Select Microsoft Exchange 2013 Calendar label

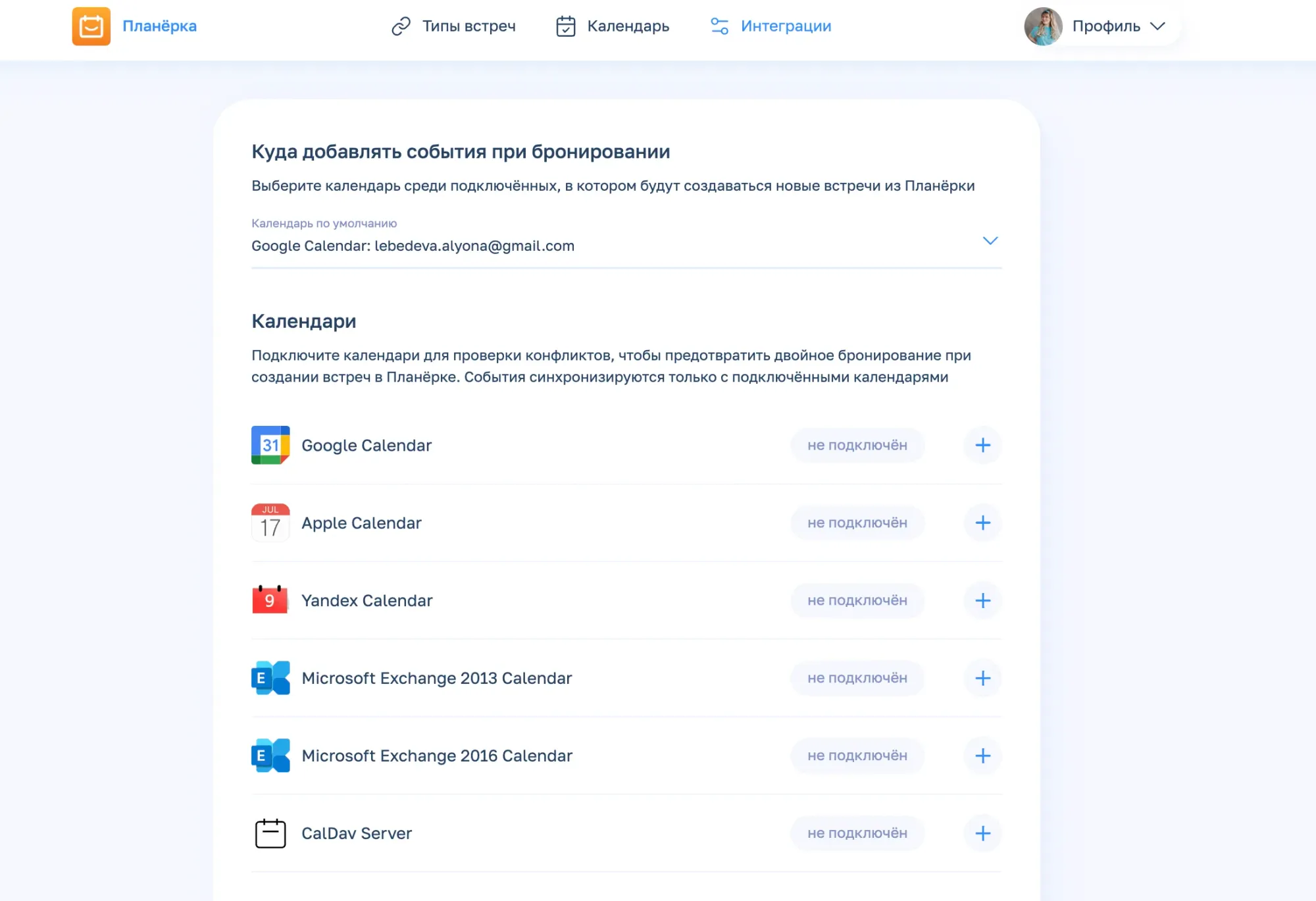tap(437, 678)
